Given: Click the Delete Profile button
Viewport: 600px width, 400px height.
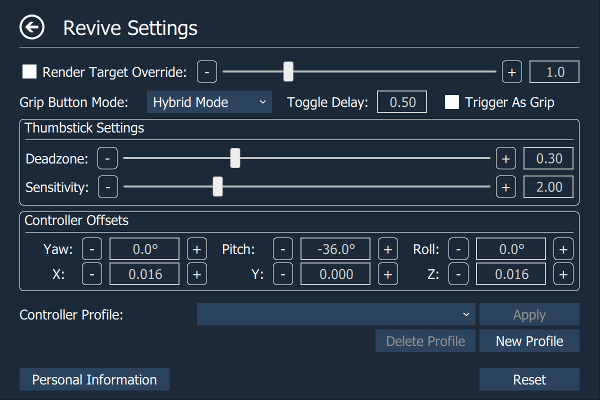Looking at the screenshot, I should tap(425, 341).
